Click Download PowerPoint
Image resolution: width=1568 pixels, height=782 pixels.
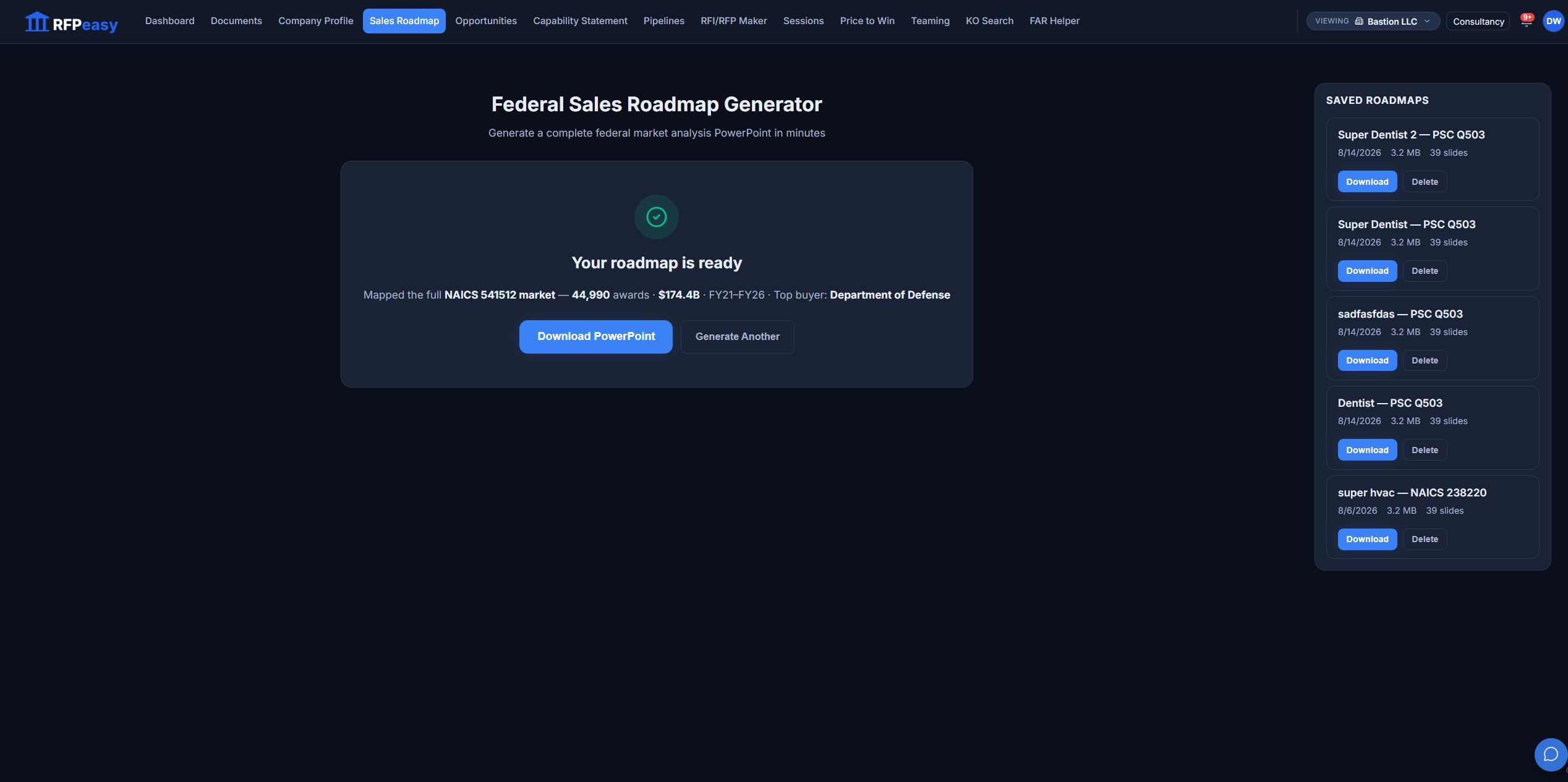(x=595, y=336)
